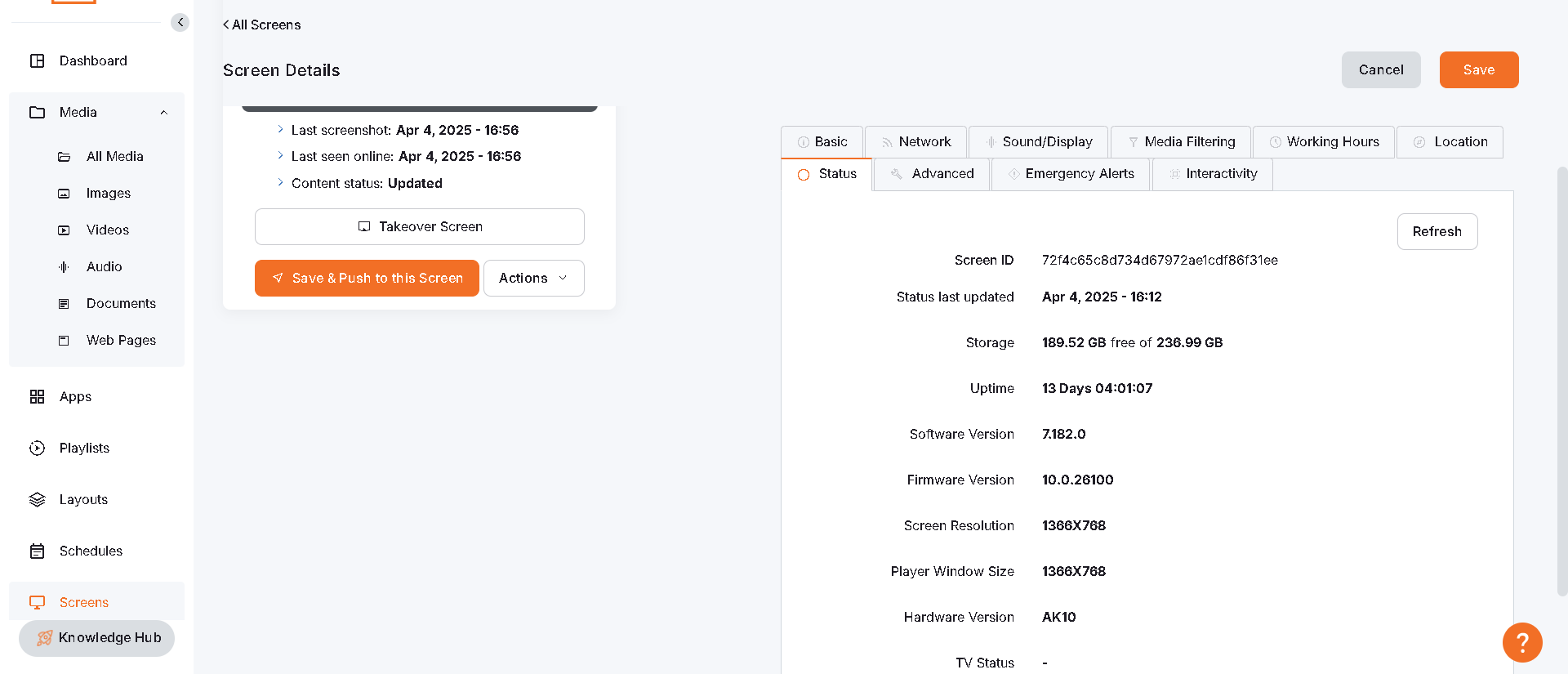1568x674 pixels.
Task: Collapse the left sidebar with arrow button
Action: coord(180,23)
